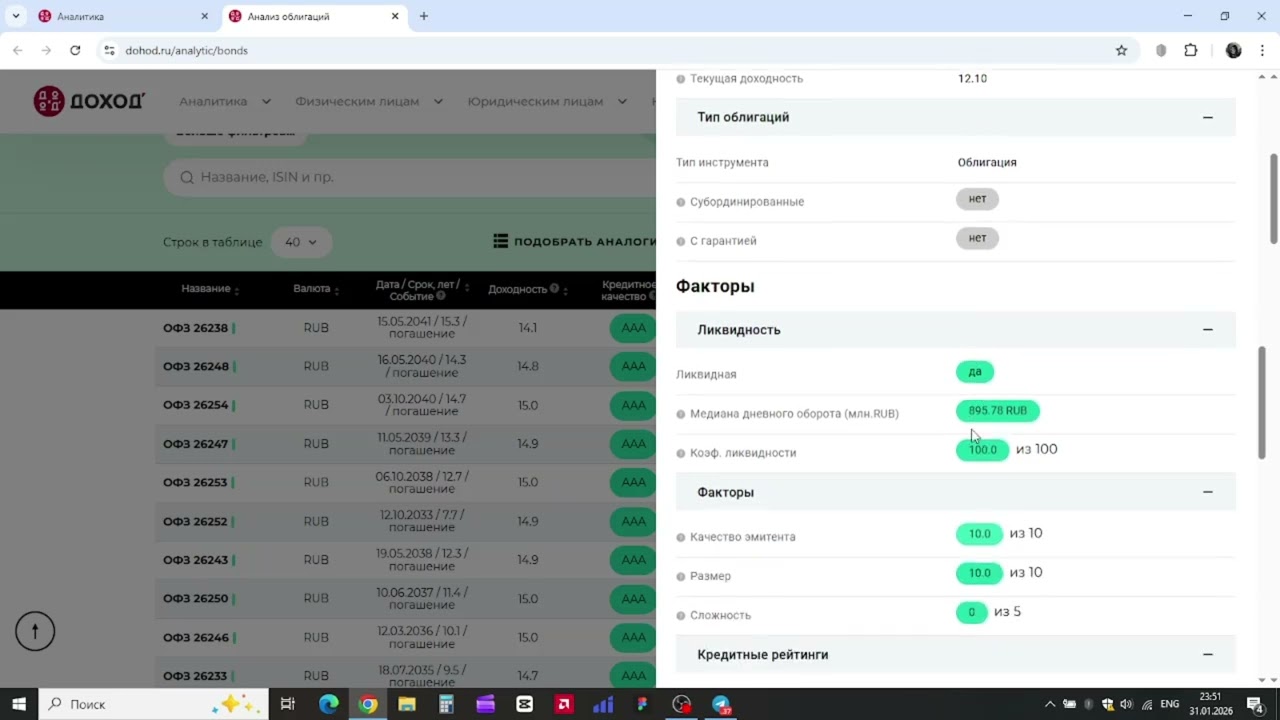The height and width of the screenshot is (720, 1280).
Task: View site information icon in address bar
Action: [x=109, y=50]
